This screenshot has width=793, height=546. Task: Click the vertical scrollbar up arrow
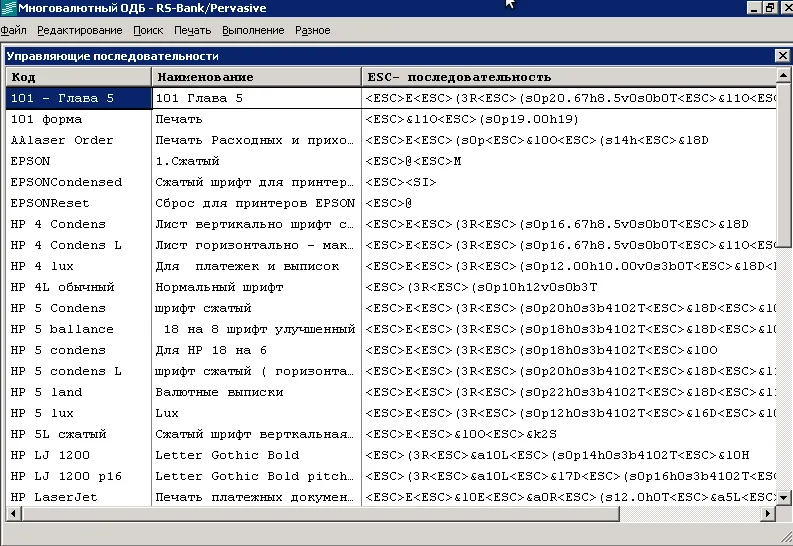tap(785, 76)
